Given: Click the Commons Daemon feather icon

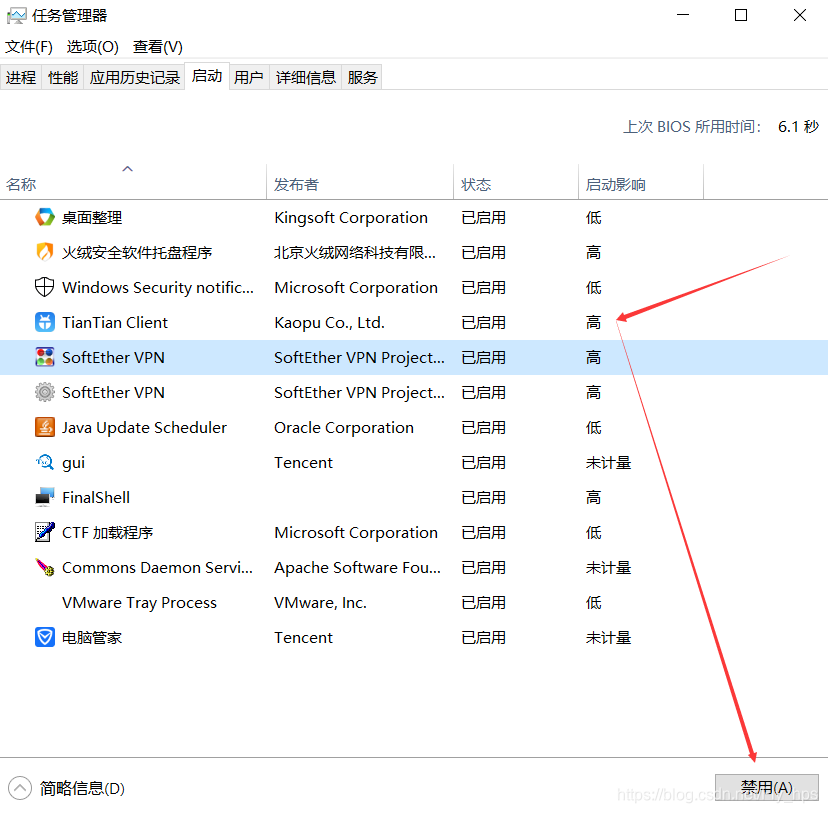Looking at the screenshot, I should [x=44, y=567].
